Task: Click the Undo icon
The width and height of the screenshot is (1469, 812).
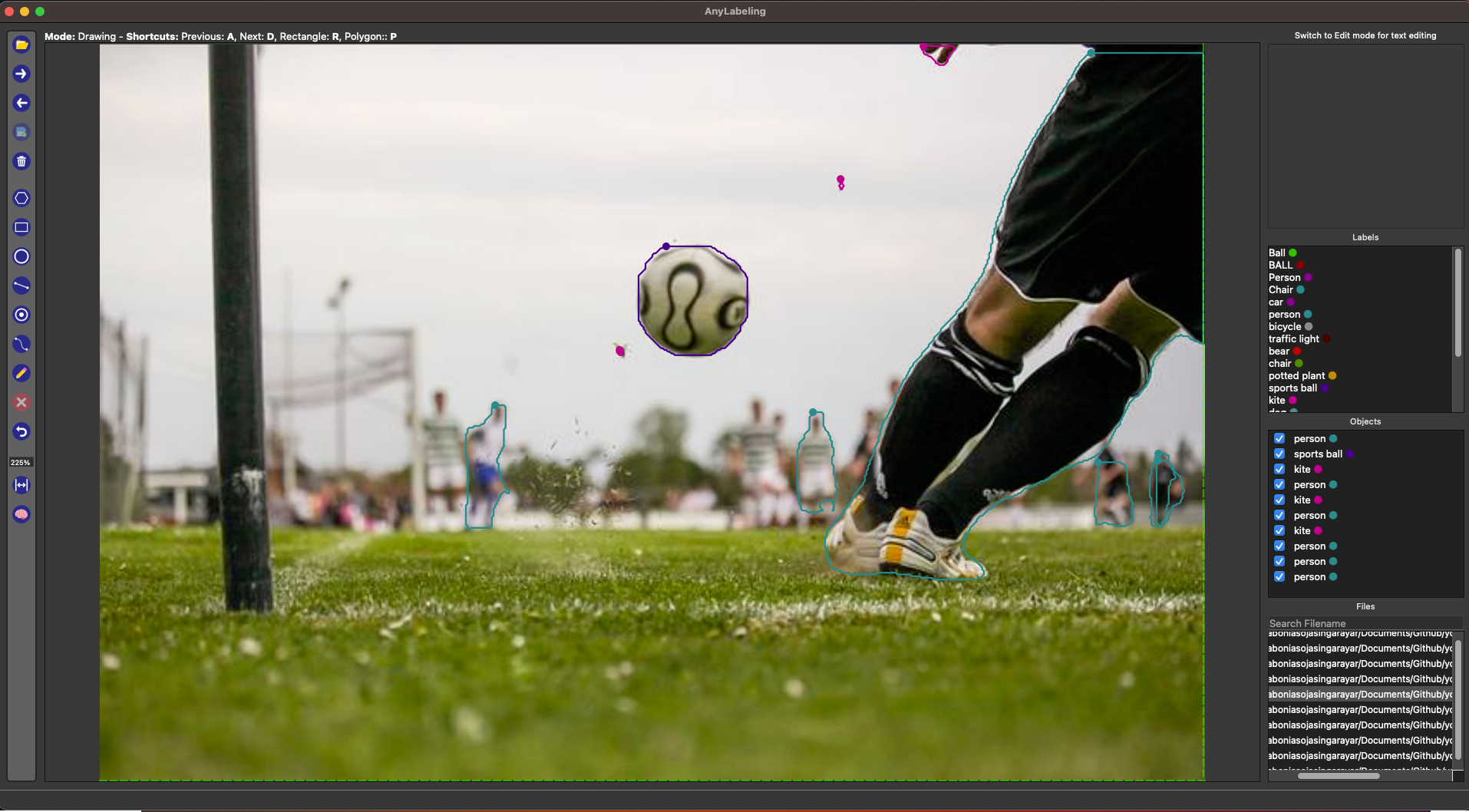Action: 21,431
